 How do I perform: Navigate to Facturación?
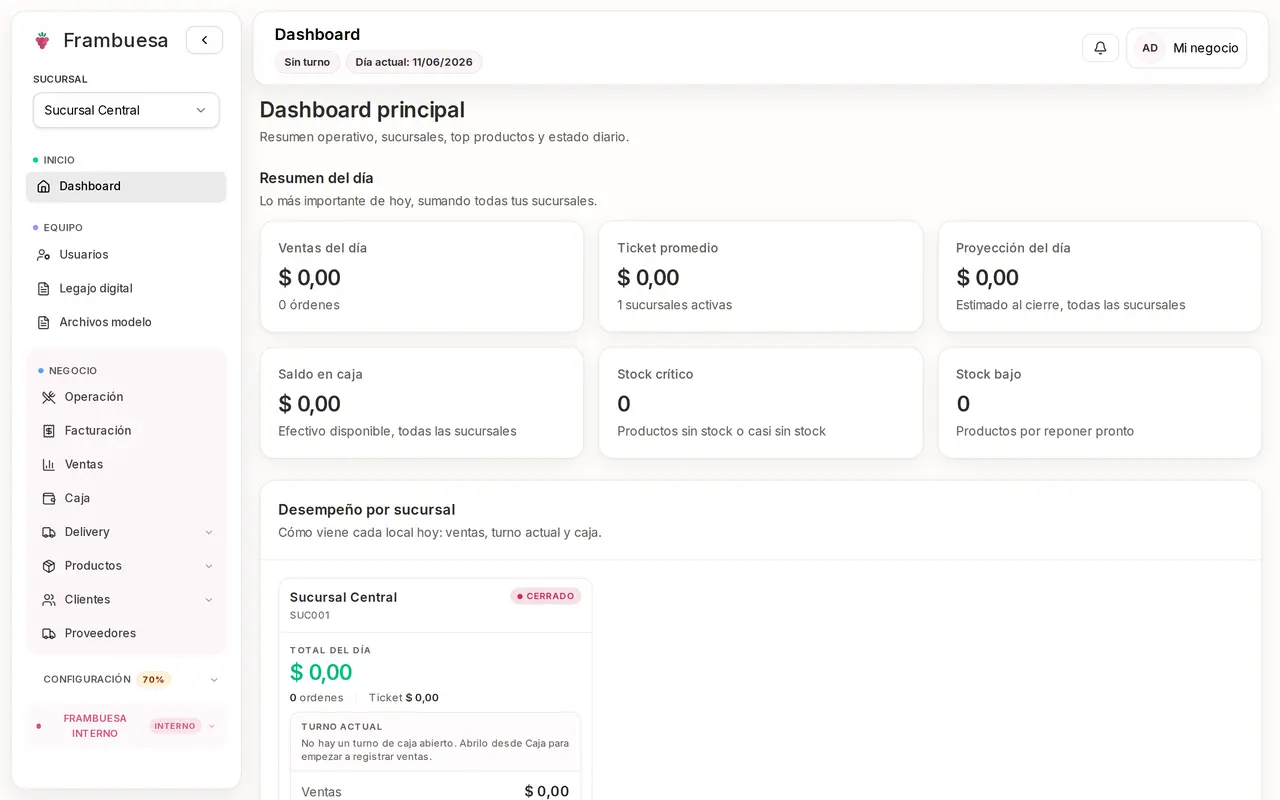point(127,431)
